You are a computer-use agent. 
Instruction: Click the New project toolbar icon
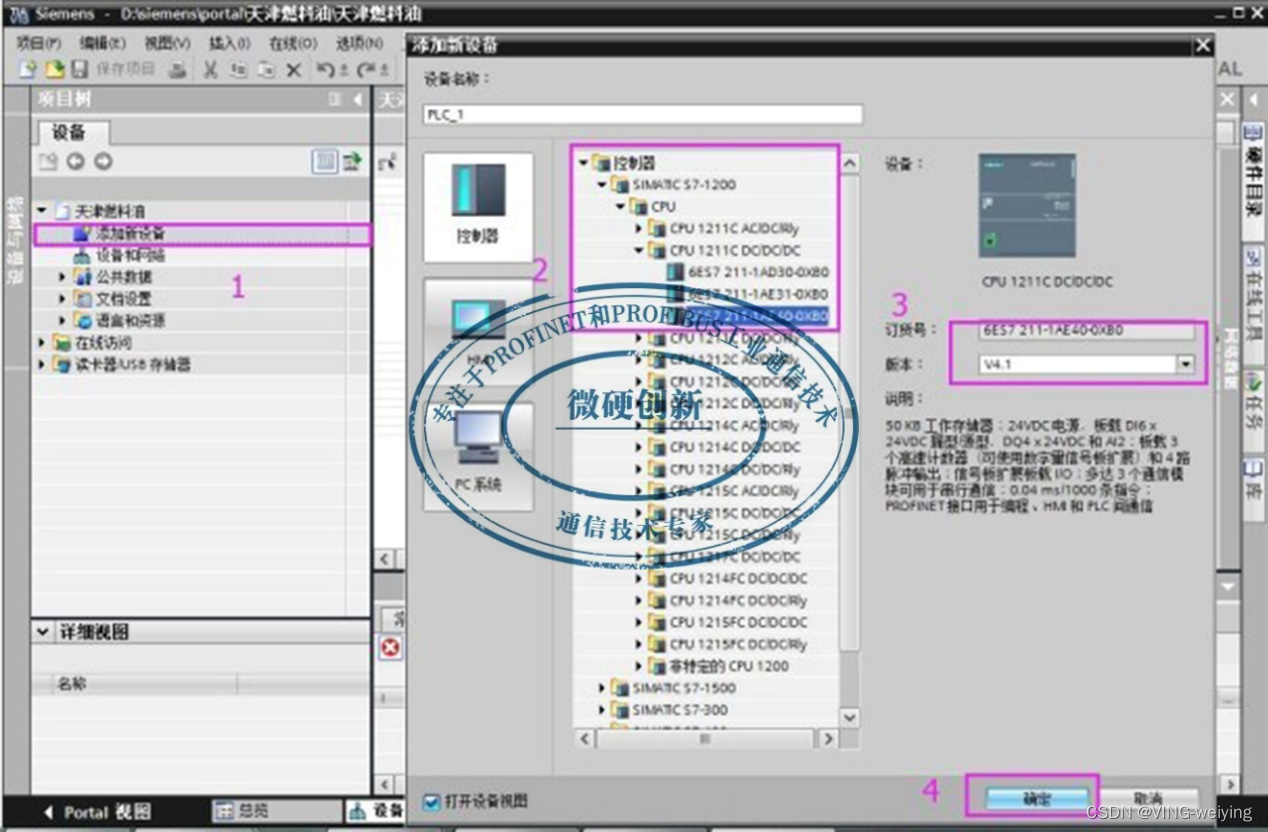(28, 69)
